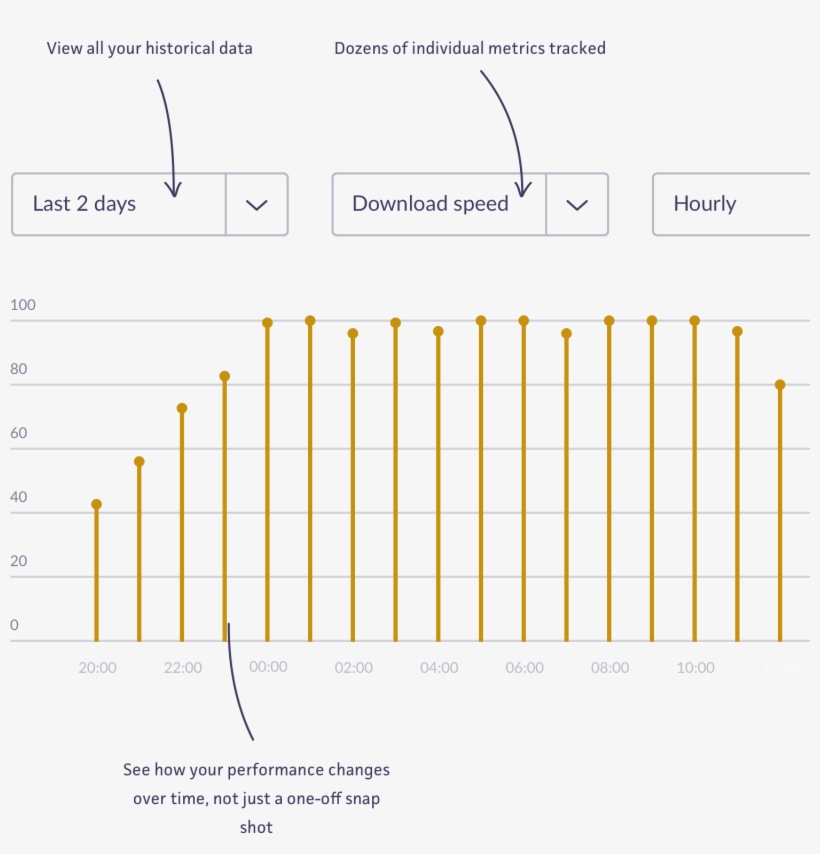The width and height of the screenshot is (820, 854).
Task: Click the first data point reaching 100 near 00:00
Action: [x=268, y=322]
